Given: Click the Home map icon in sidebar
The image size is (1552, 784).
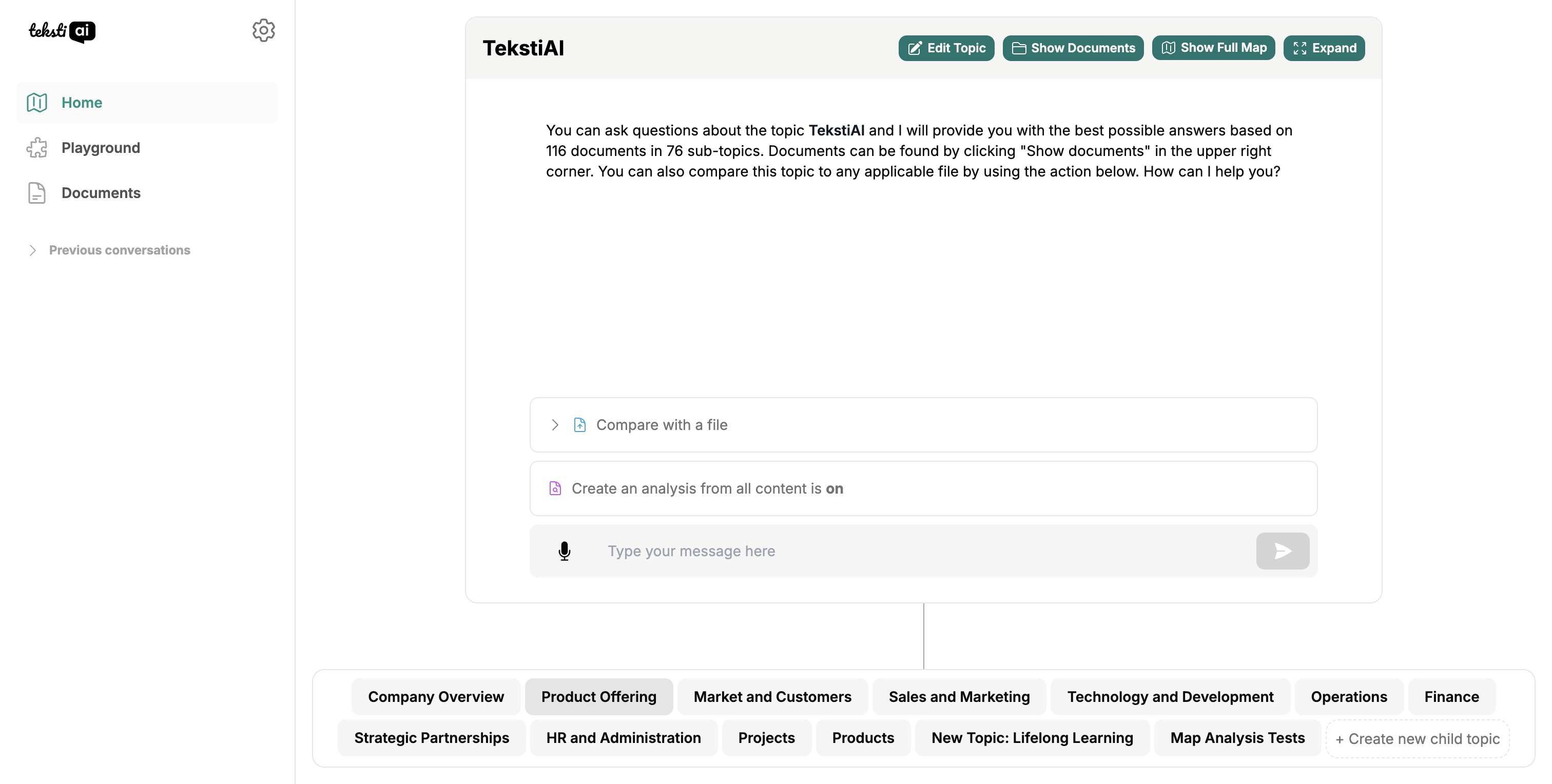Looking at the screenshot, I should pos(37,103).
